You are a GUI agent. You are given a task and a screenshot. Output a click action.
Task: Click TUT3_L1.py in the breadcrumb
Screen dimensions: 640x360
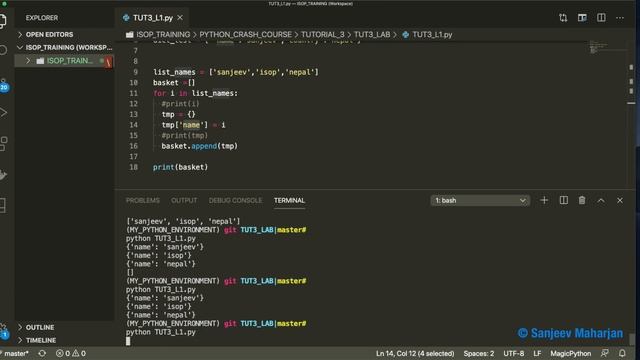point(432,35)
